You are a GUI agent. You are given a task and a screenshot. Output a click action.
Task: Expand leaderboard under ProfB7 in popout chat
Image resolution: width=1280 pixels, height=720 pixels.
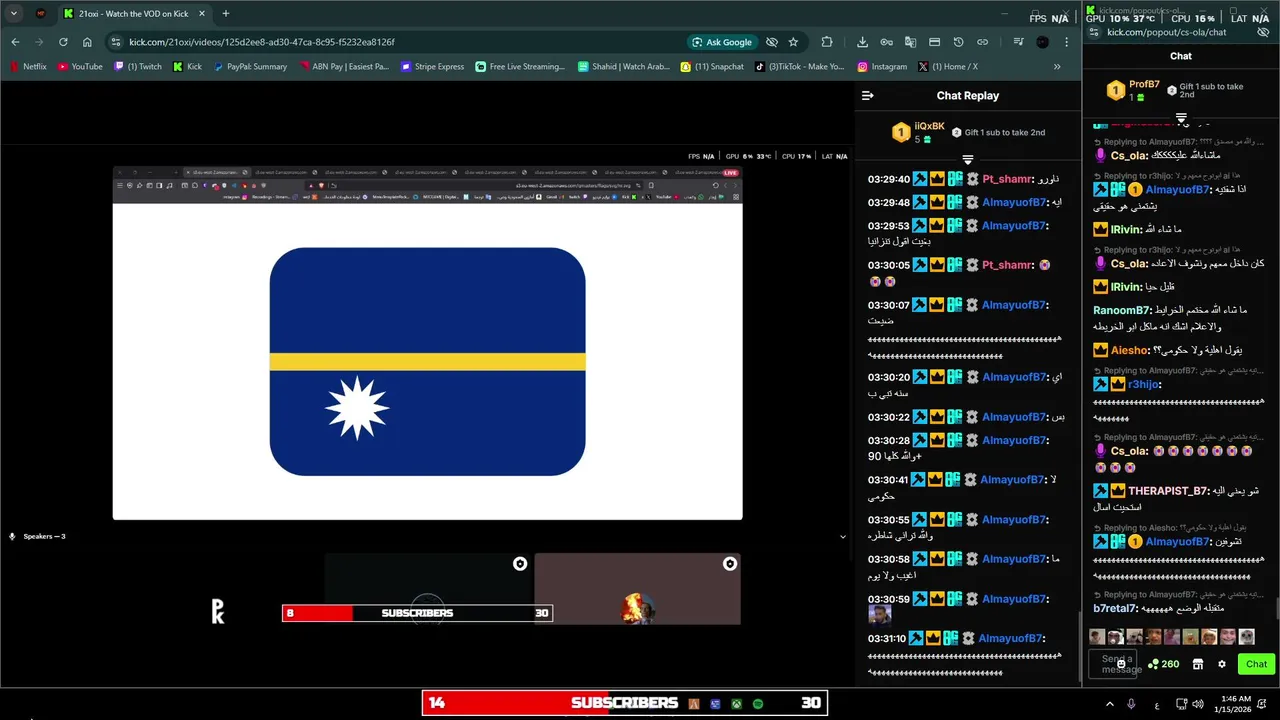pyautogui.click(x=1181, y=119)
